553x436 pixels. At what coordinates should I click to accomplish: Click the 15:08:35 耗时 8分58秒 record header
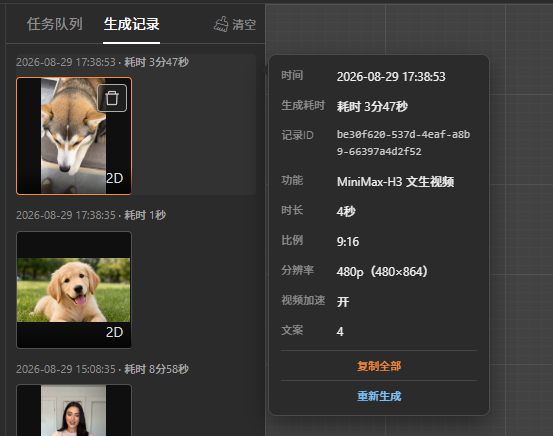tap(102, 369)
